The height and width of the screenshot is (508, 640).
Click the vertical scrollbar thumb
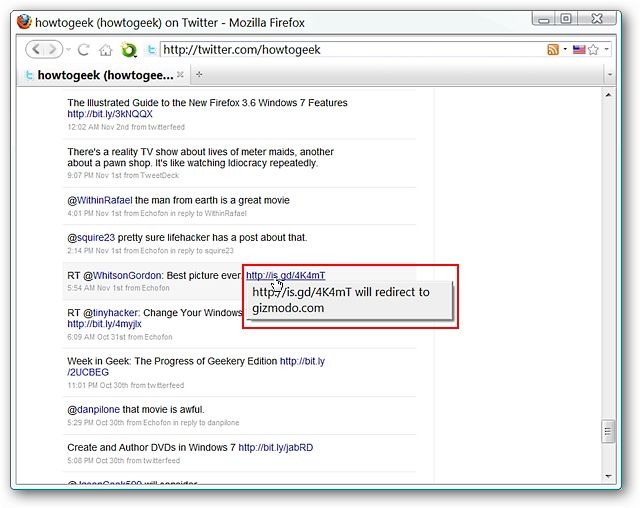point(608,431)
